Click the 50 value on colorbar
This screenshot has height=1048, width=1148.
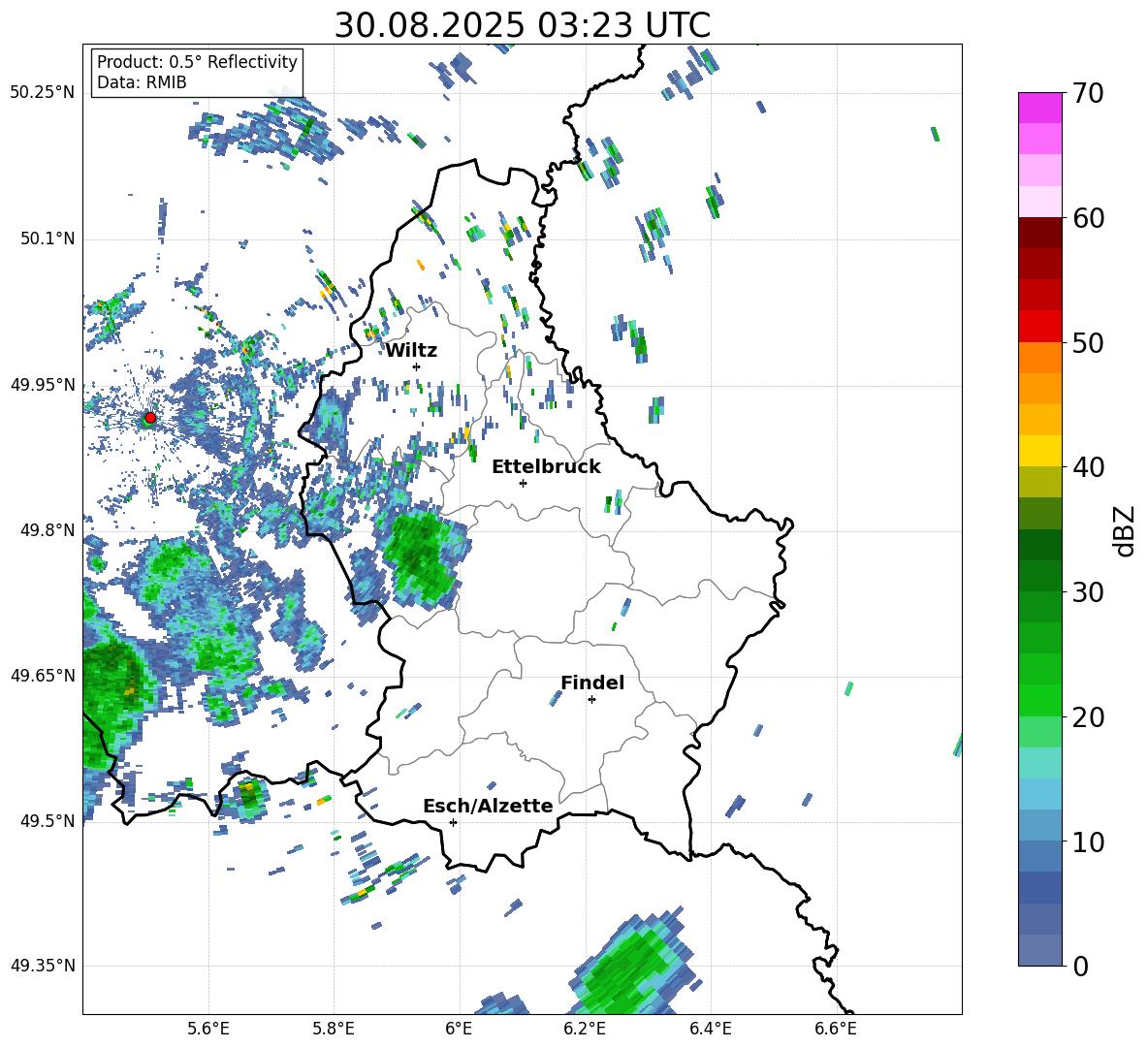(x=1088, y=342)
